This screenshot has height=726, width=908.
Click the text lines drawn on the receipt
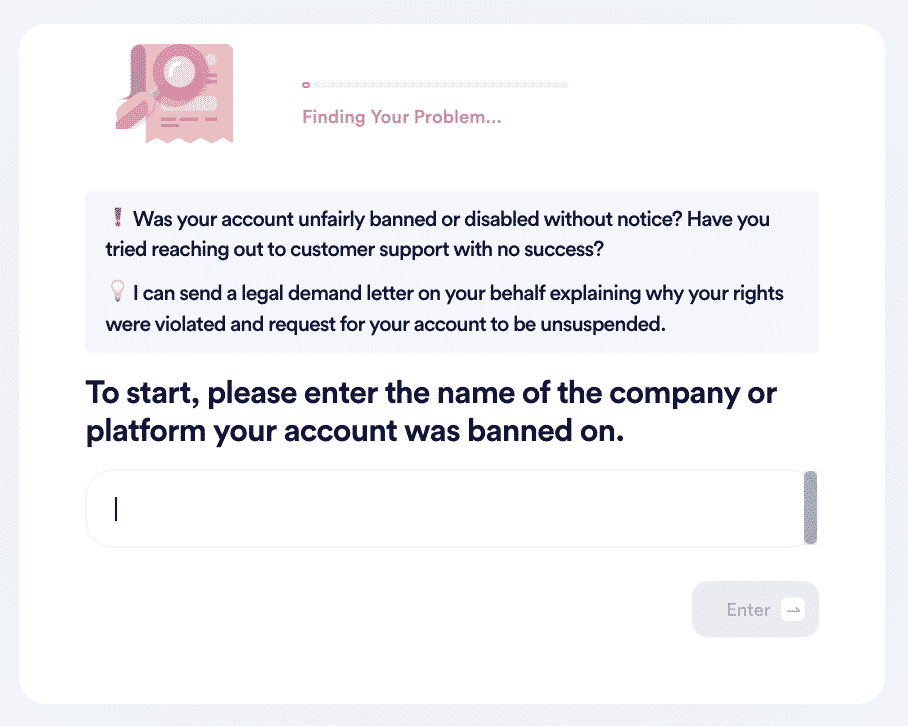point(184,120)
